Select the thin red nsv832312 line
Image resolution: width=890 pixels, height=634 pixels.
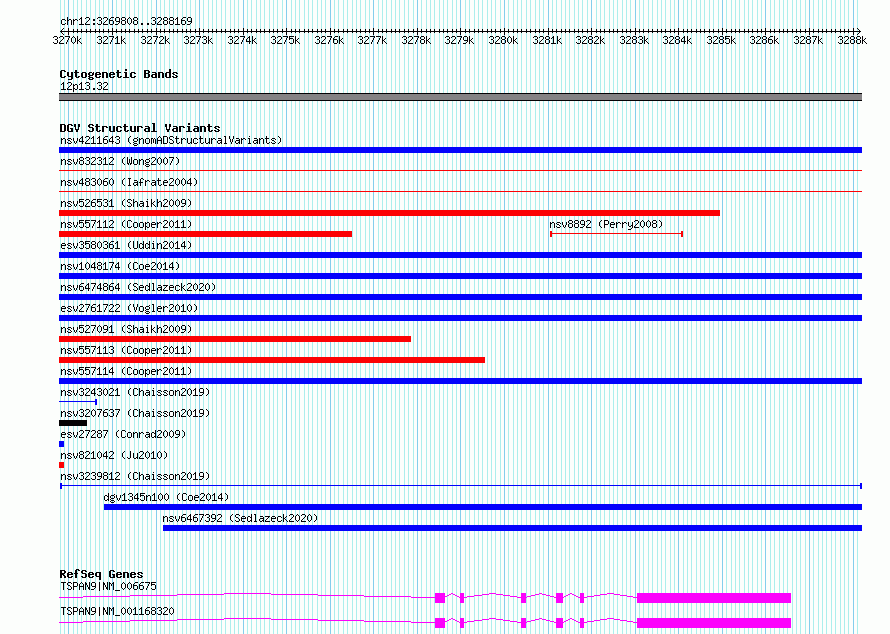[460, 170]
